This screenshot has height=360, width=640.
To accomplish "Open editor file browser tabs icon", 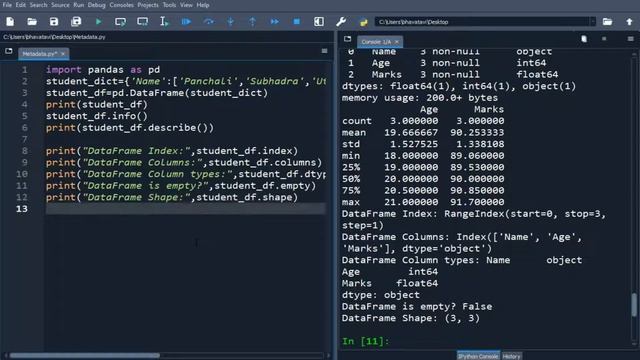I will (x=9, y=51).
